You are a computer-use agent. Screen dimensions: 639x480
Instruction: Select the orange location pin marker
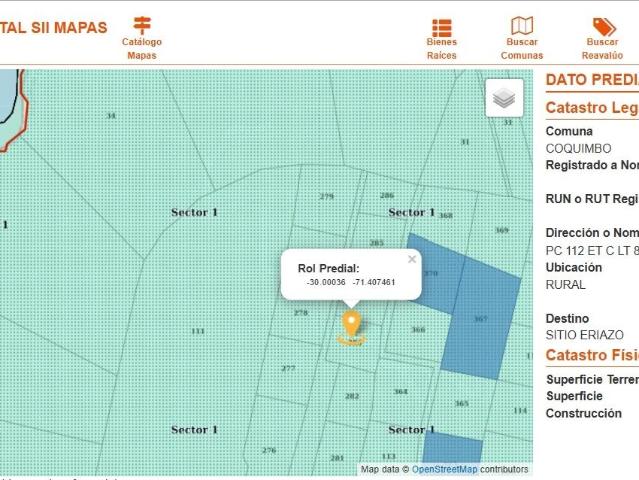[x=351, y=324]
